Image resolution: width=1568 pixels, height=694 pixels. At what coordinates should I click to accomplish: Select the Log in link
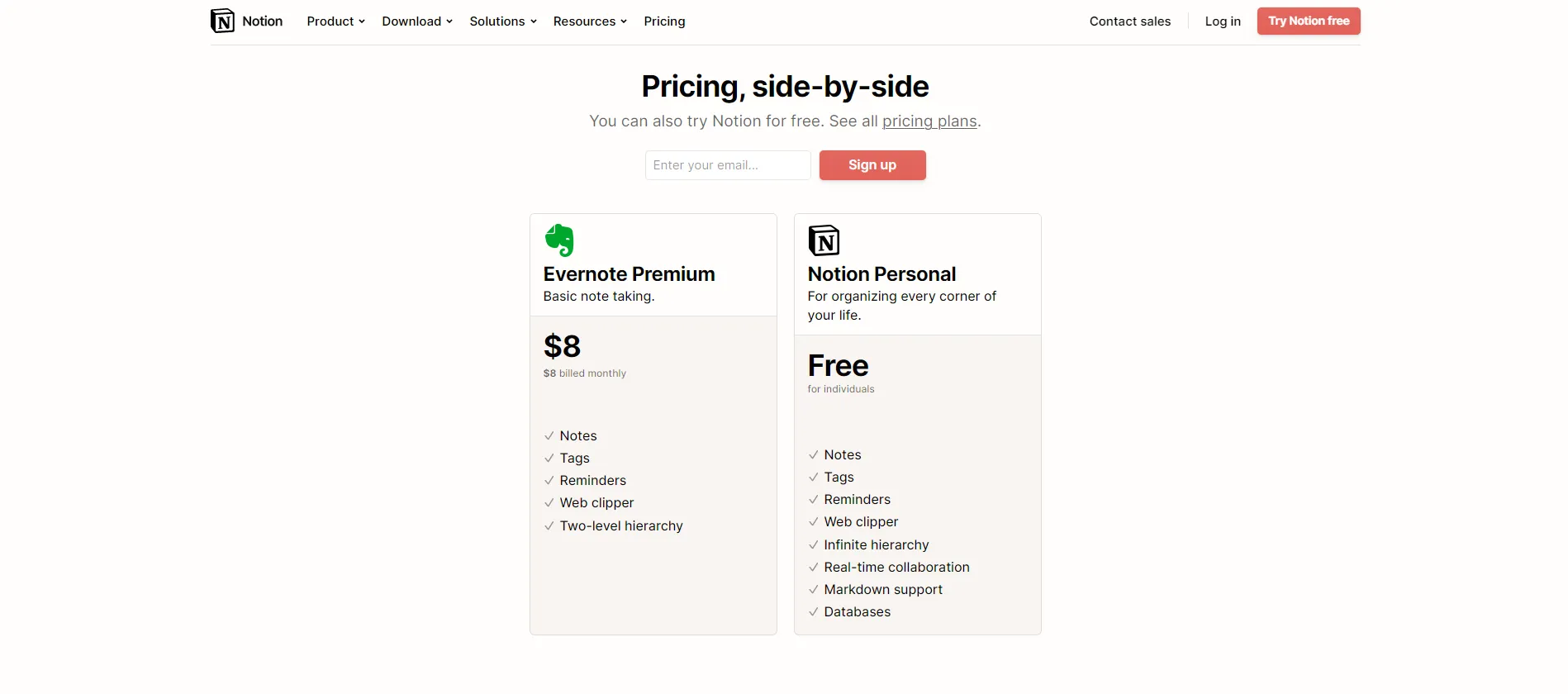[x=1223, y=21]
